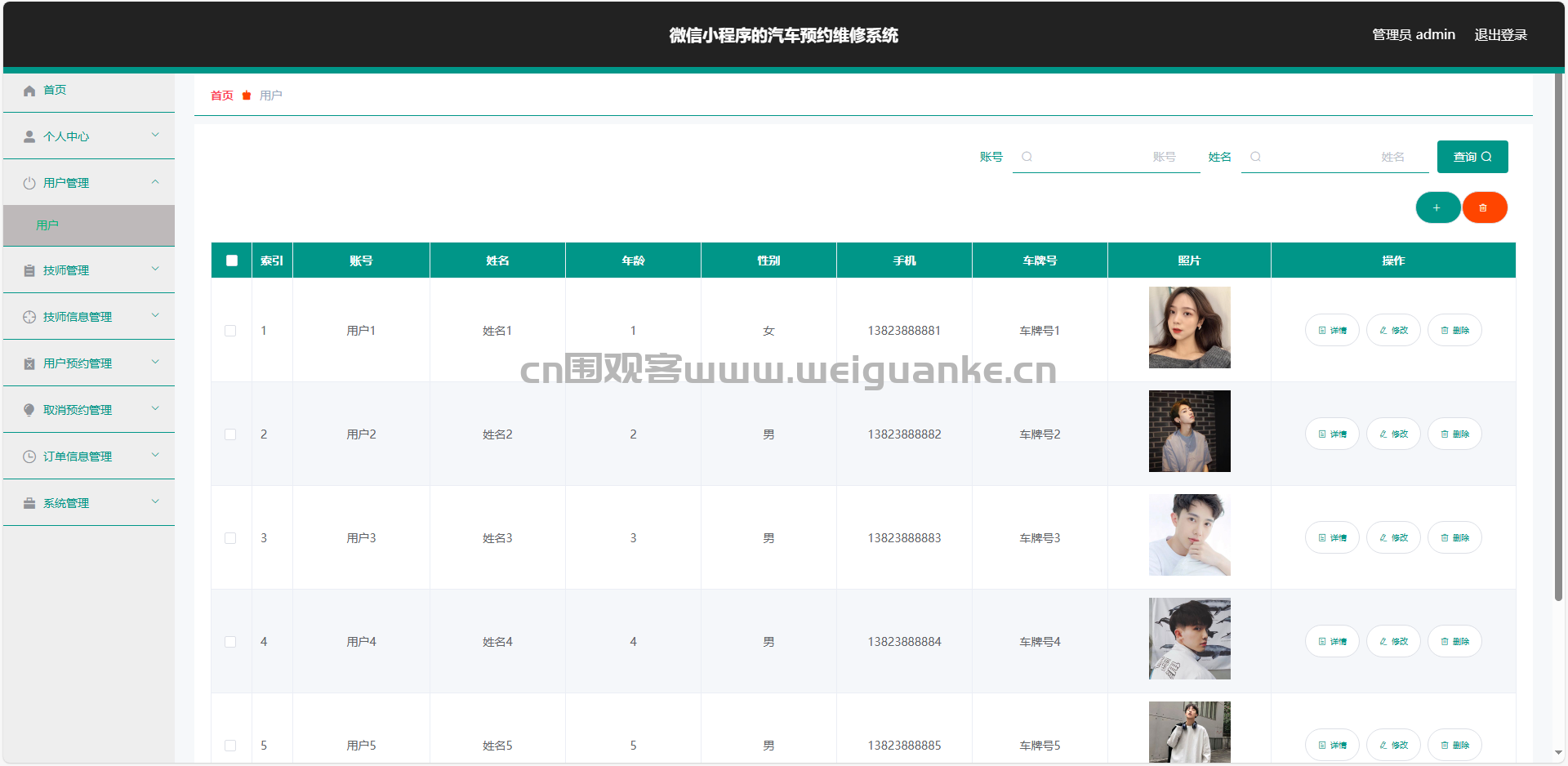Check the checkbox for row 用户3

pos(230,538)
